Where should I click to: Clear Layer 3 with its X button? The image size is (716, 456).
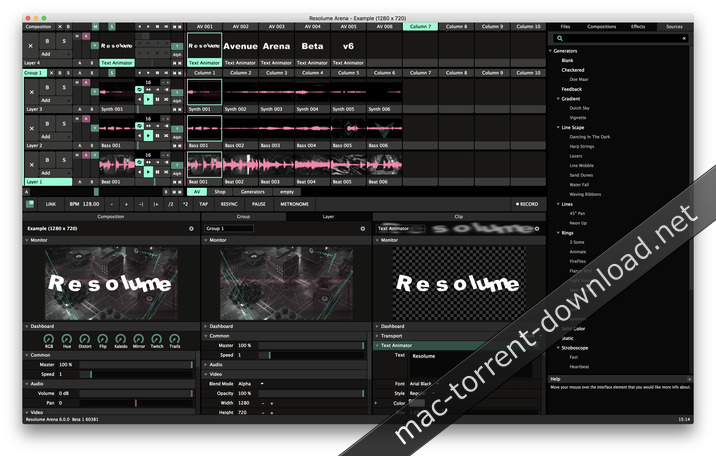(32, 92)
